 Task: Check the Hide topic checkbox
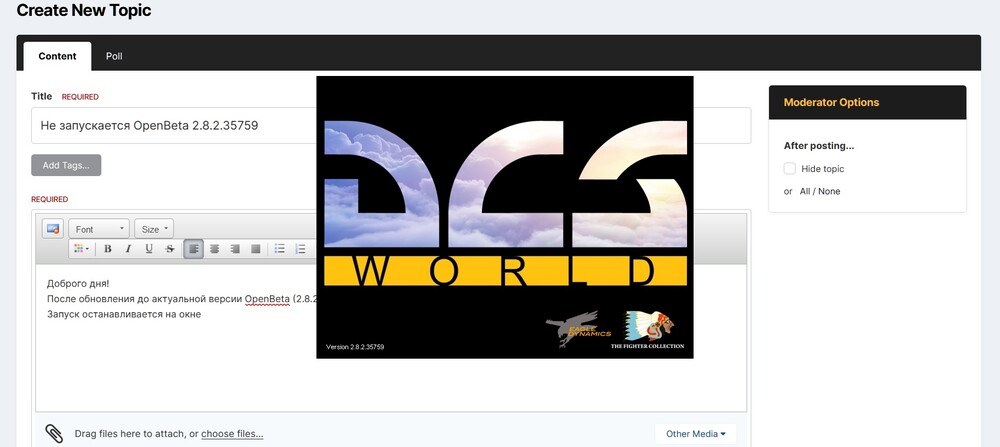point(790,168)
